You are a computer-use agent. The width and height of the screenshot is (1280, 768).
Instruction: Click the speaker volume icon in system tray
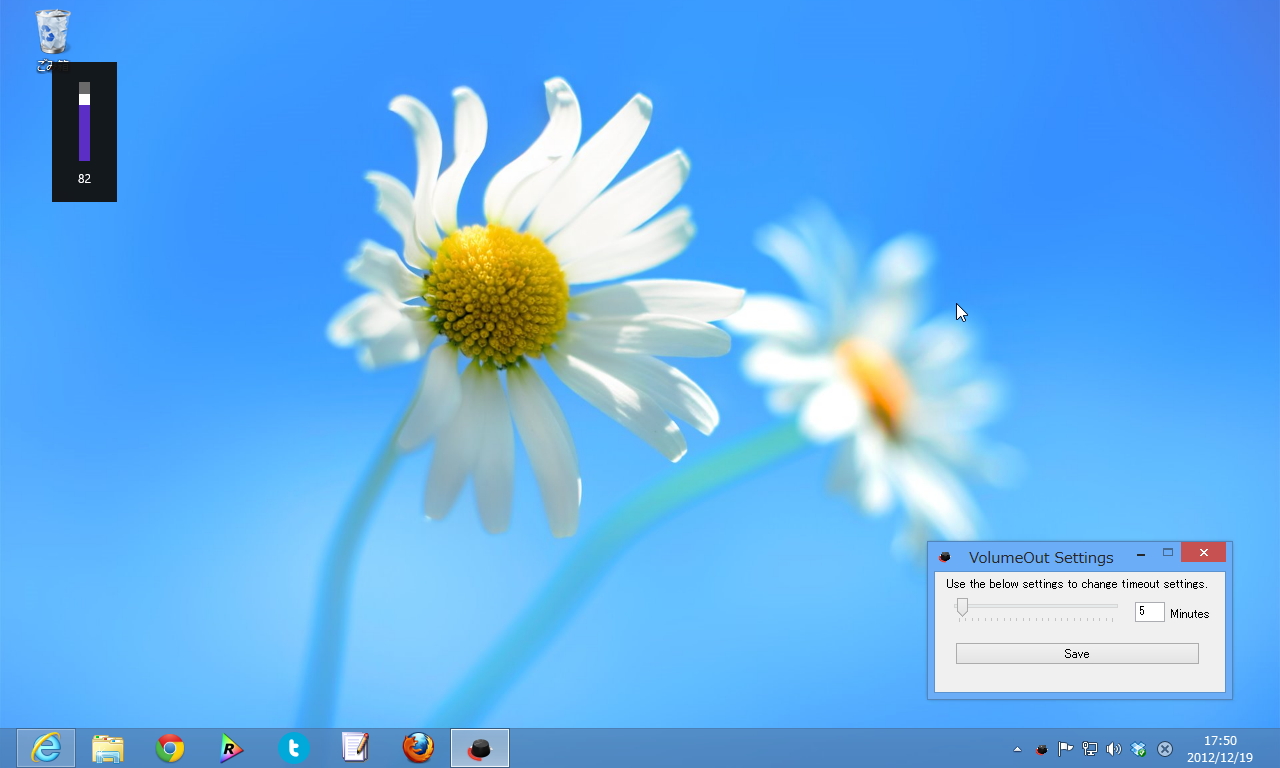(1113, 749)
